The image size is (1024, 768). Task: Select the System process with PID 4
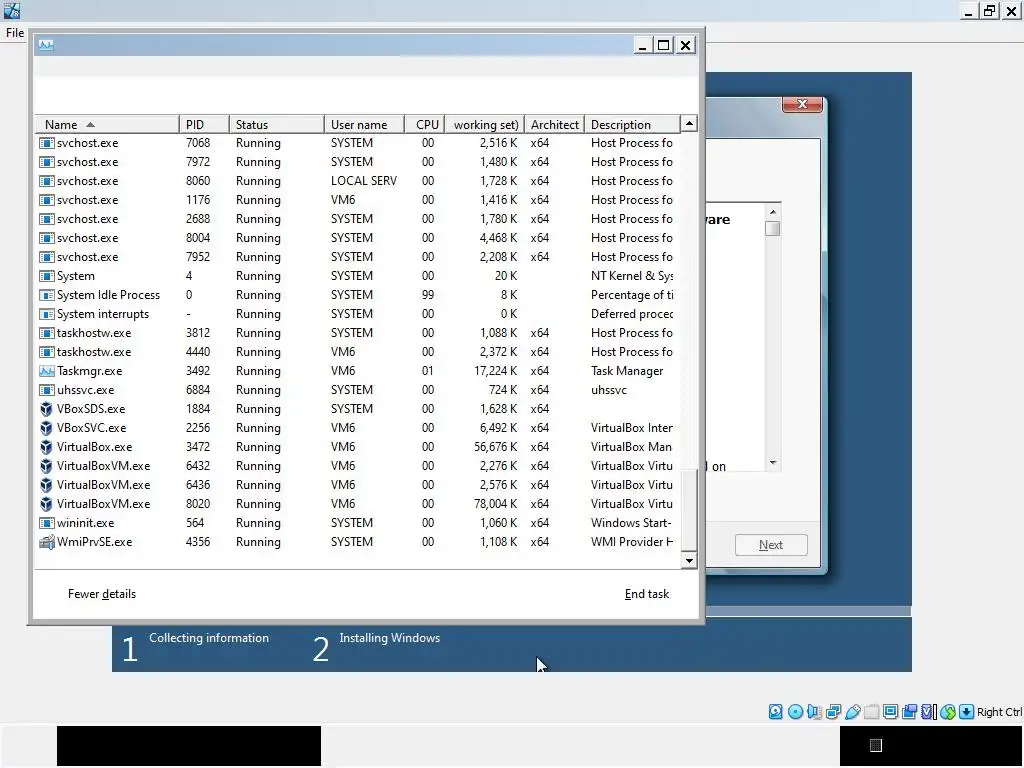pyautogui.click(x=358, y=276)
